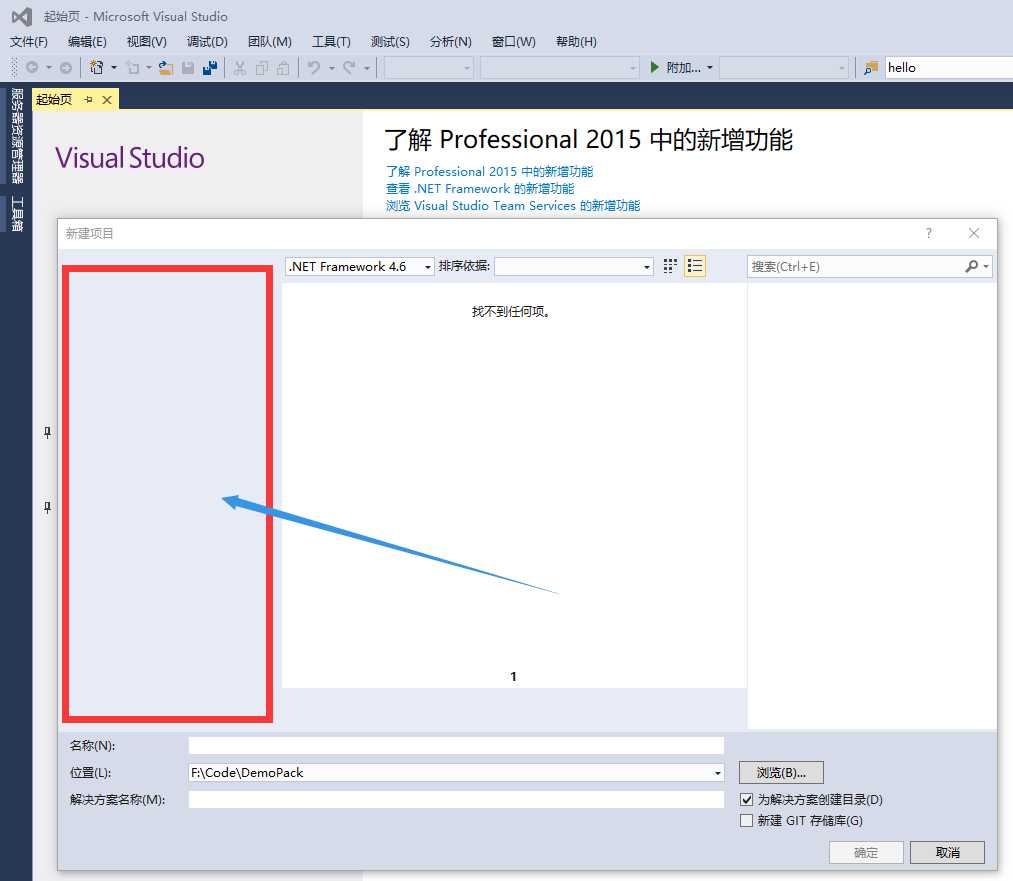The image size is (1013, 881).
Task: Click the Cut scissors icon
Action: 240,67
